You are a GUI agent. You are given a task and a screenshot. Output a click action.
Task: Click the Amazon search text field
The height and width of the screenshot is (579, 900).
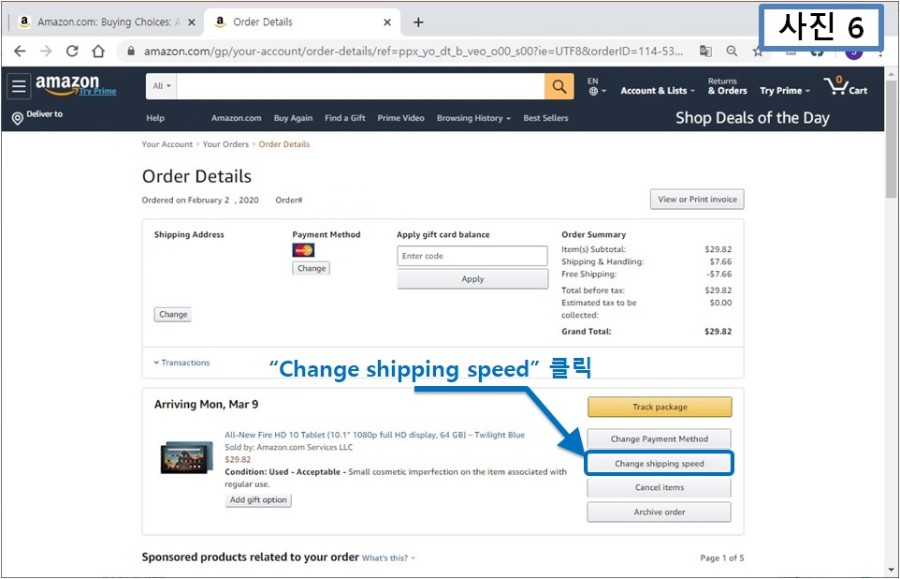[x=360, y=86]
